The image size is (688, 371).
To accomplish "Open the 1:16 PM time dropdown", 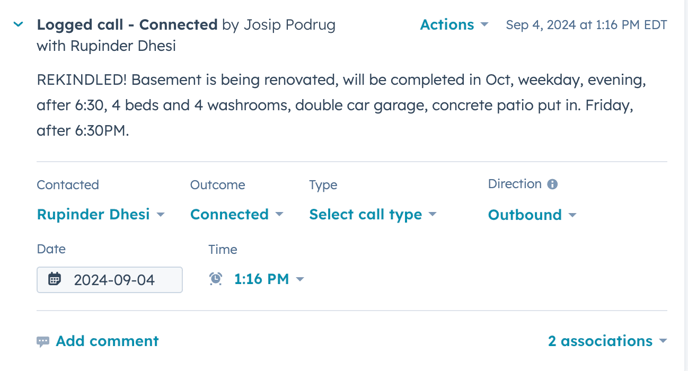I will pyautogui.click(x=269, y=279).
